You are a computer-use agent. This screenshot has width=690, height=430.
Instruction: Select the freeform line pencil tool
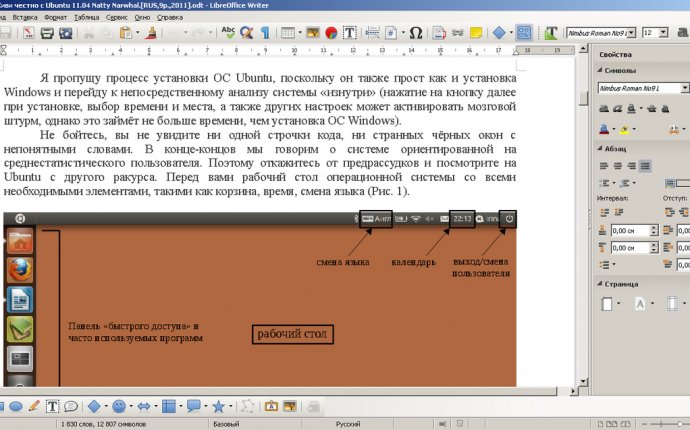tap(34, 406)
